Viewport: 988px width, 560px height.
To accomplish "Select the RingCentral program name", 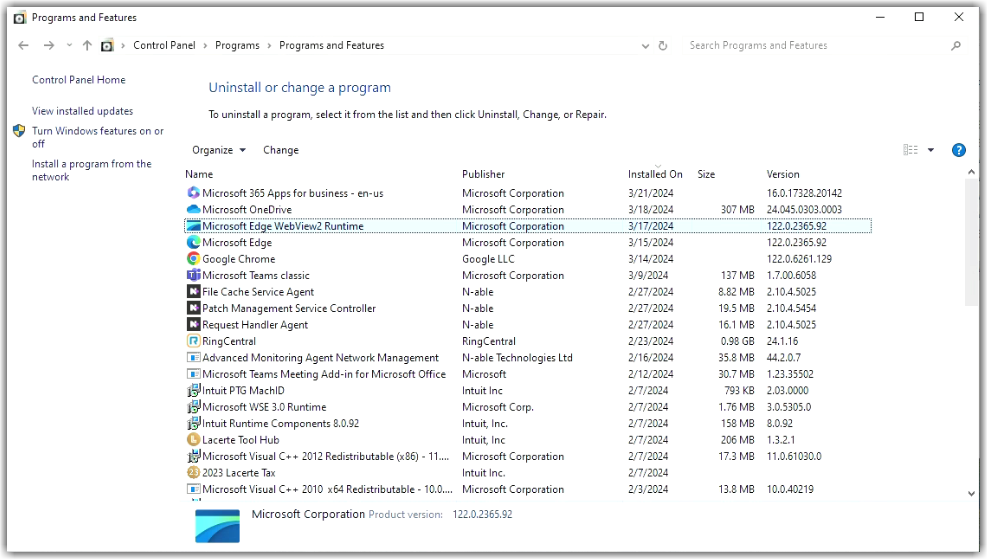I will (229, 341).
